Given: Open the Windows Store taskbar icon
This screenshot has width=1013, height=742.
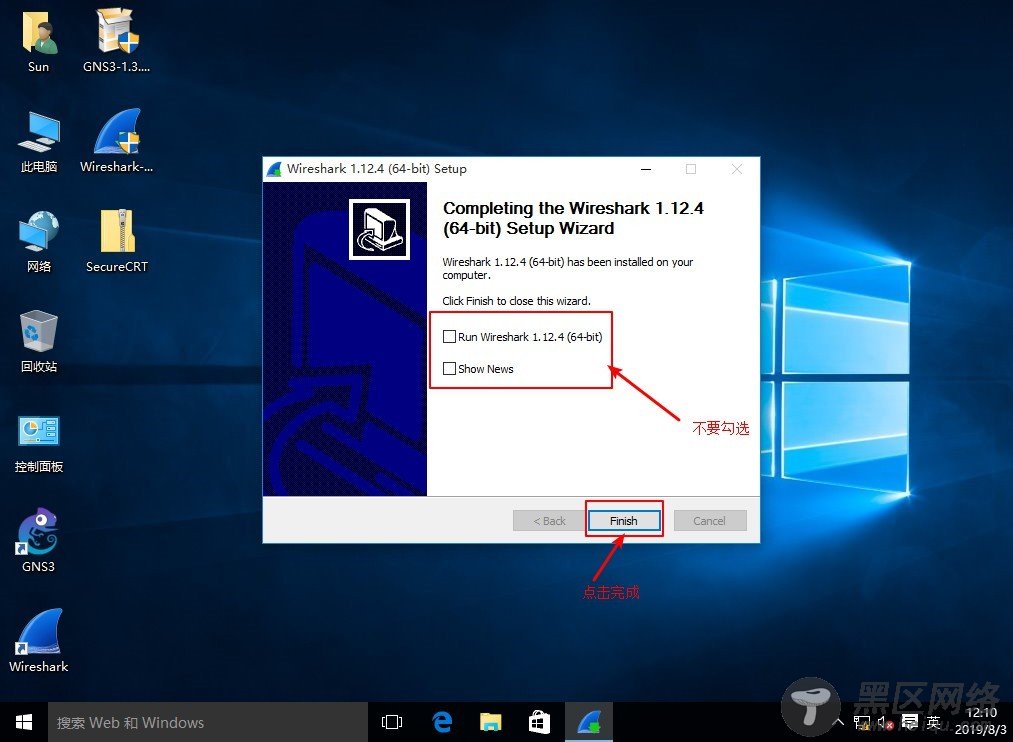Looking at the screenshot, I should click(x=539, y=722).
